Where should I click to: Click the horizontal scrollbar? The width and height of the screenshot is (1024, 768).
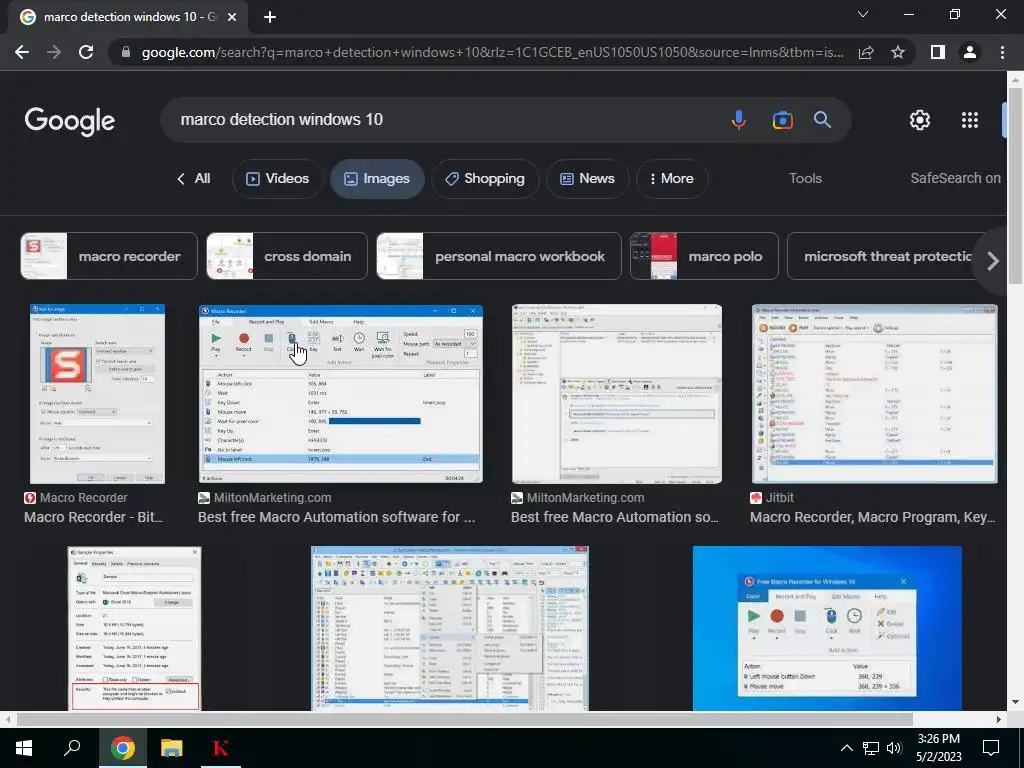tap(464, 719)
